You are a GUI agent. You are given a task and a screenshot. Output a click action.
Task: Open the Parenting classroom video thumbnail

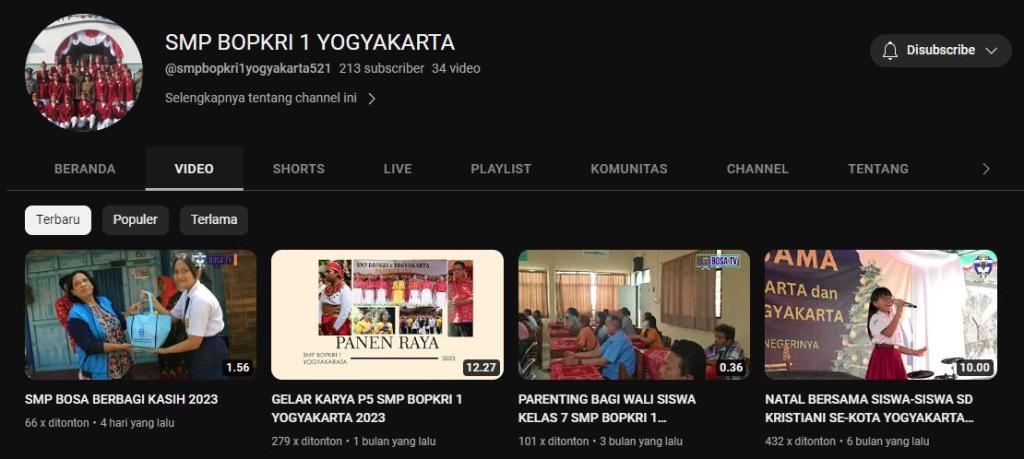634,315
